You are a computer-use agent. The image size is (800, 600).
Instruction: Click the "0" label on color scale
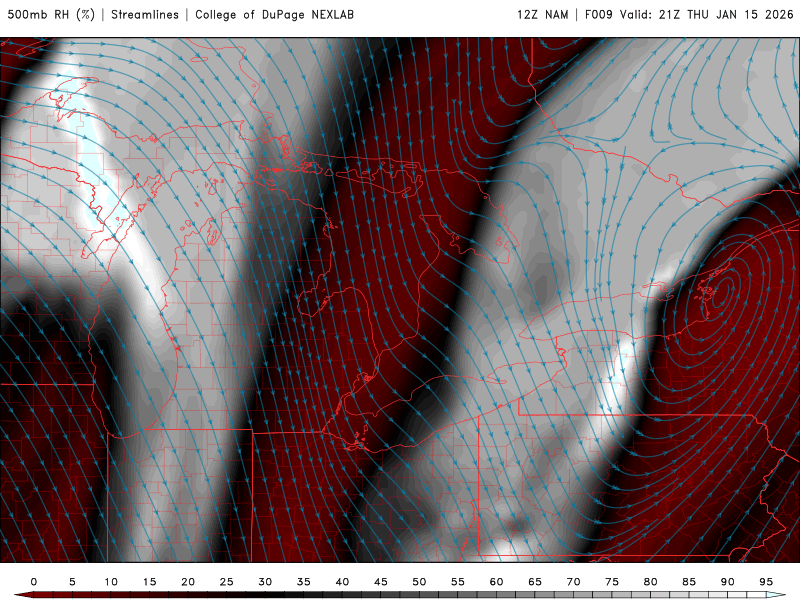(x=34, y=582)
